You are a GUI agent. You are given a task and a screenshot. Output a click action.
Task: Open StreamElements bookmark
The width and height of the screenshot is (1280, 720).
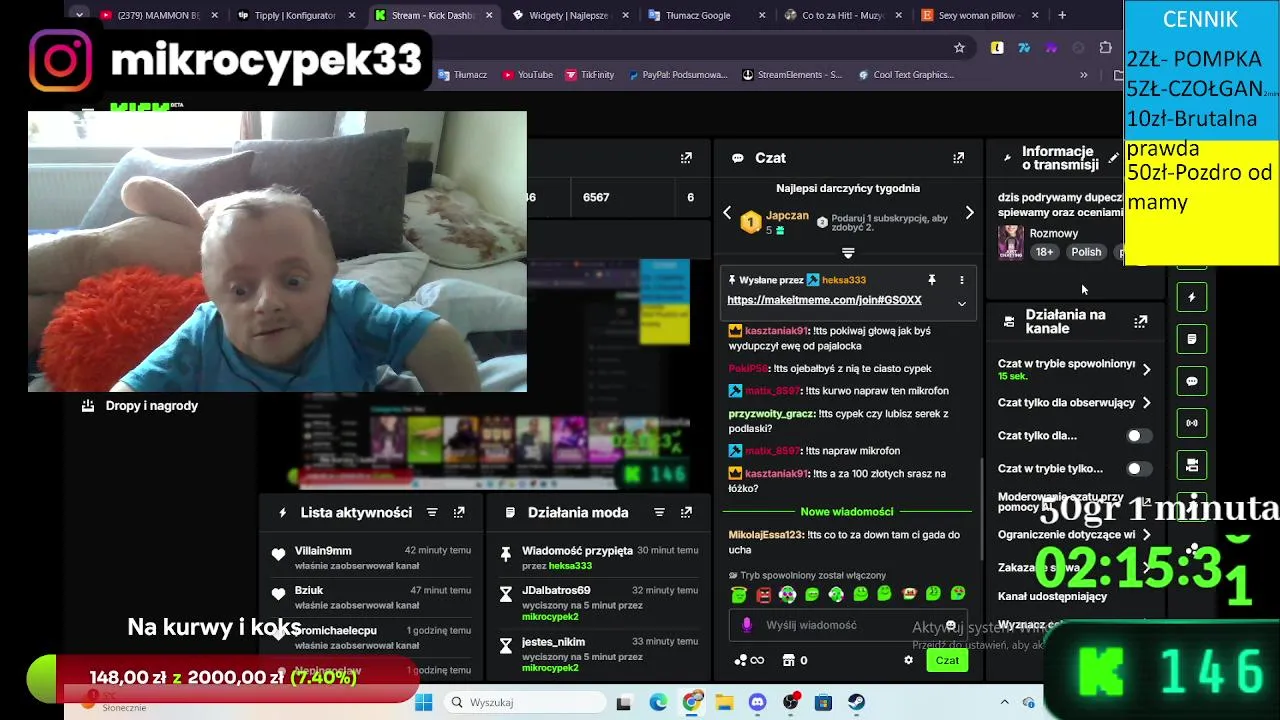pyautogui.click(x=793, y=75)
